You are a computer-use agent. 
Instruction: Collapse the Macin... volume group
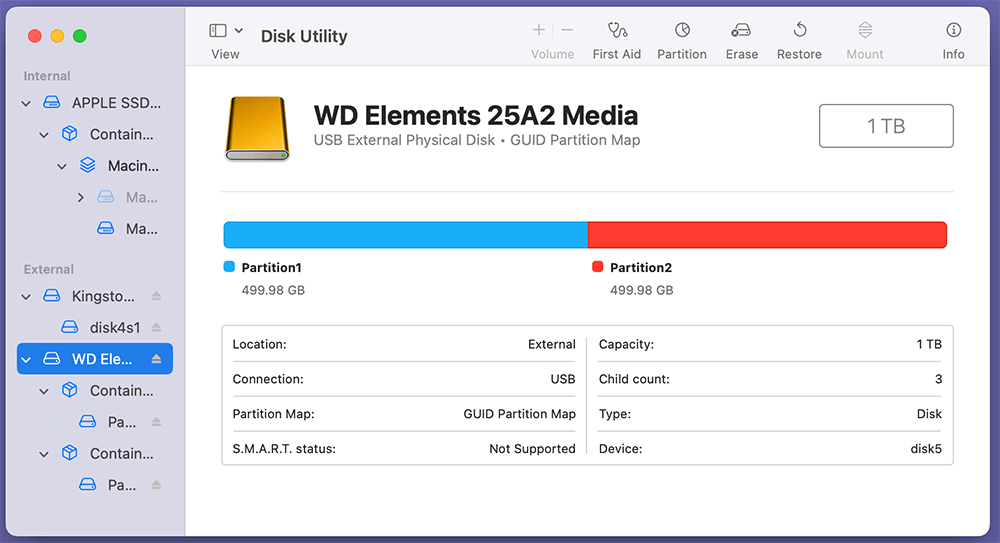point(62,167)
